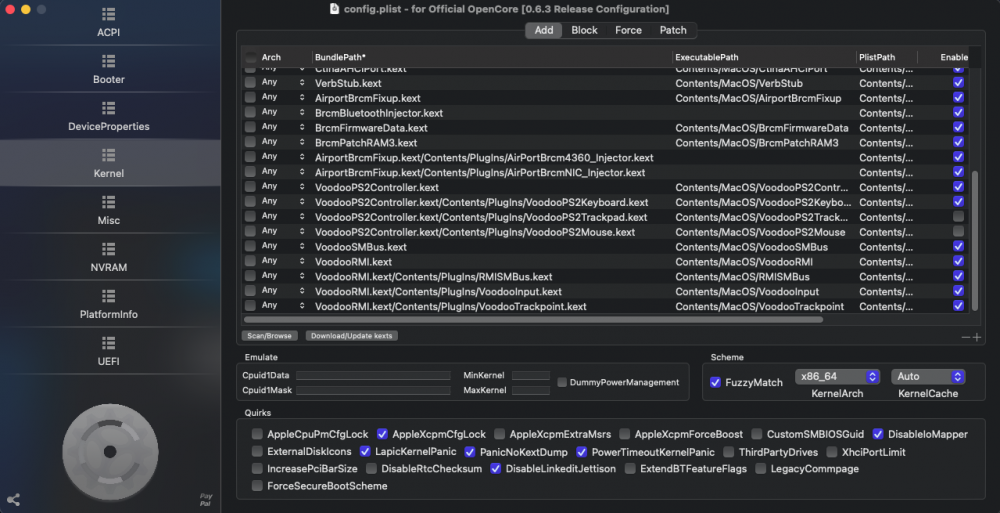Viewport: 1000px width, 513px height.
Task: Open the PlatformInfo section icon
Action: [108, 296]
